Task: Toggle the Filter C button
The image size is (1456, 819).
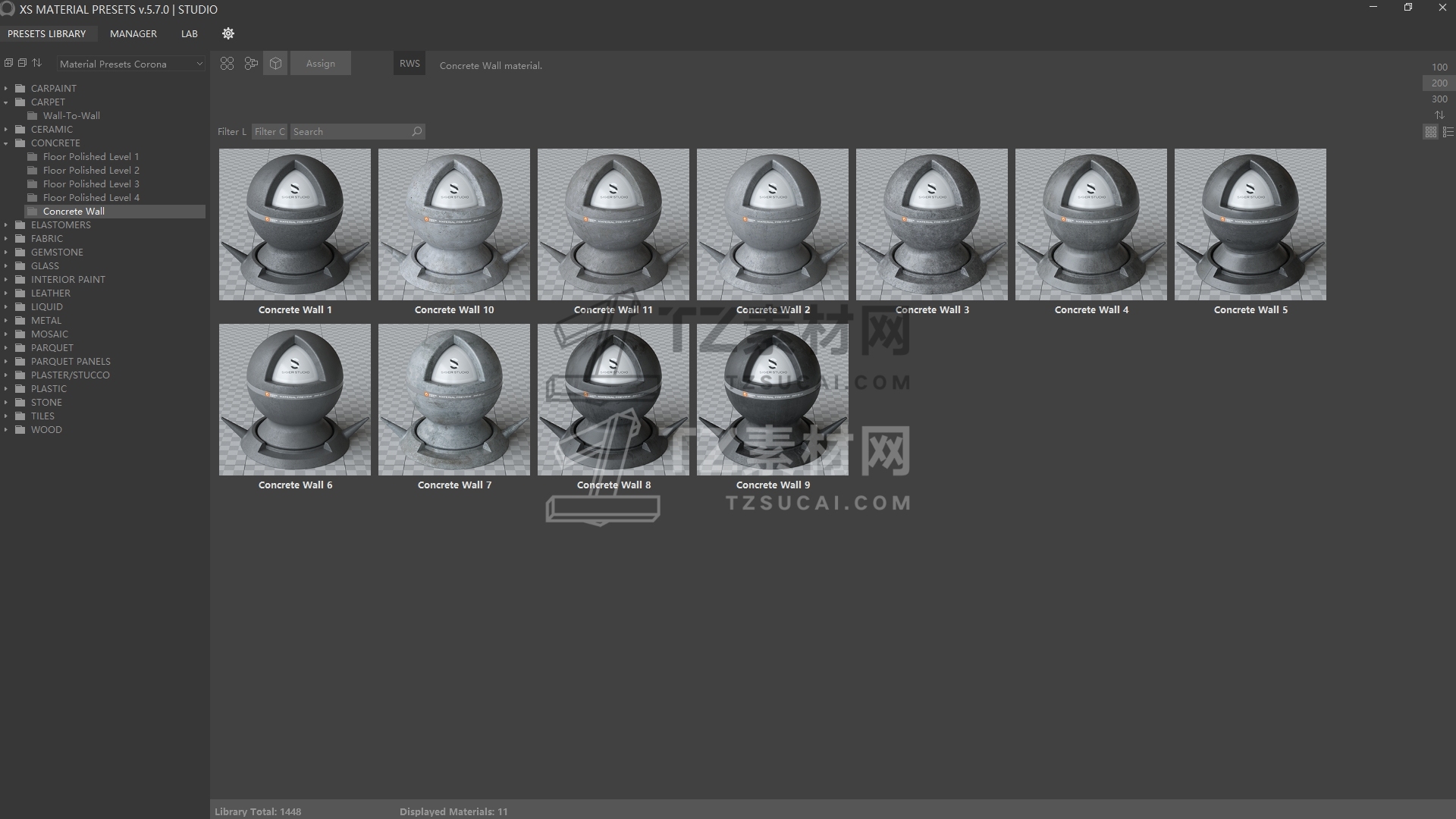Action: click(x=269, y=132)
